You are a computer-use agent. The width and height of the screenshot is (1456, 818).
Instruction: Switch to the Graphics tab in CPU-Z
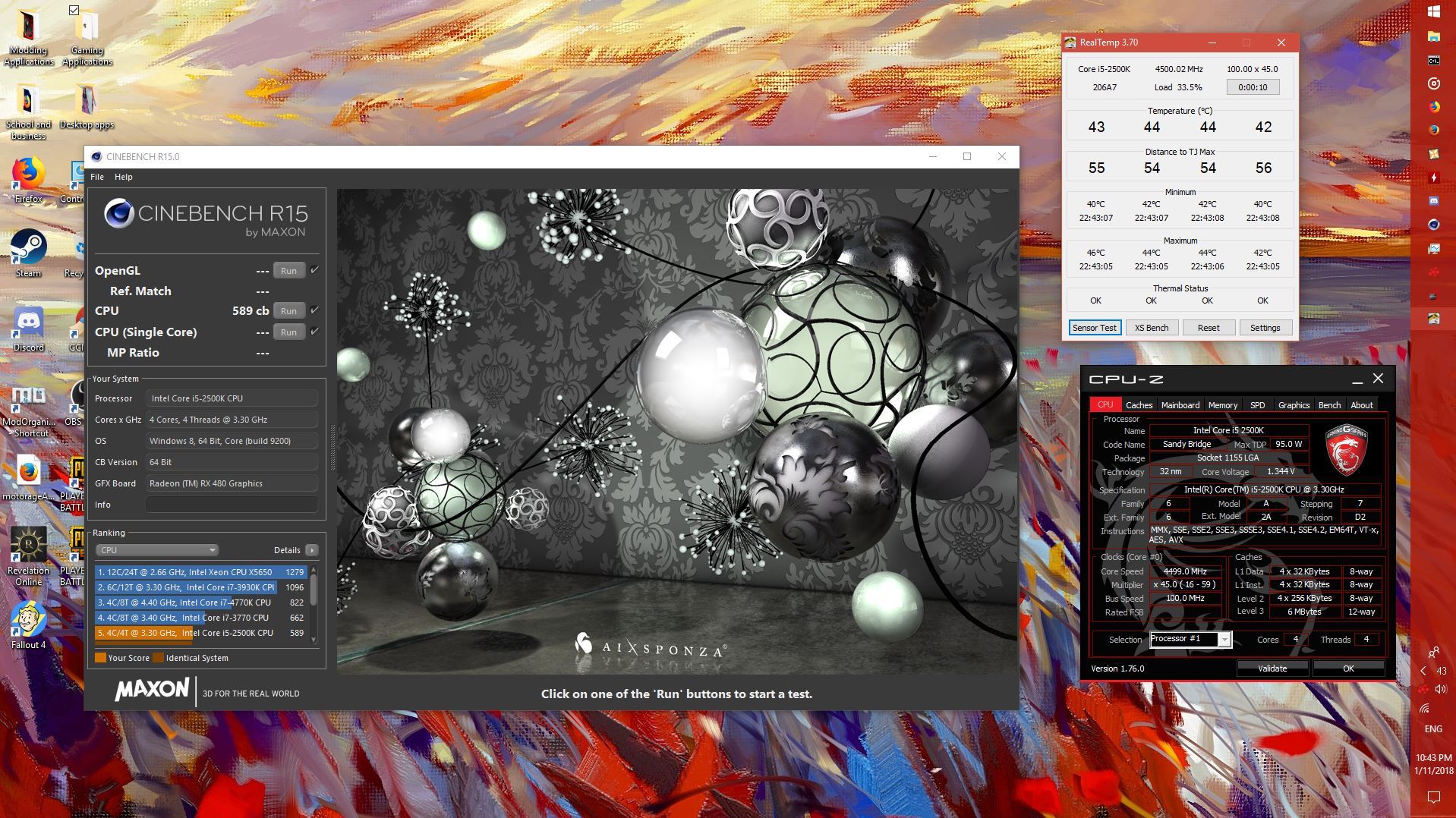click(x=1294, y=405)
